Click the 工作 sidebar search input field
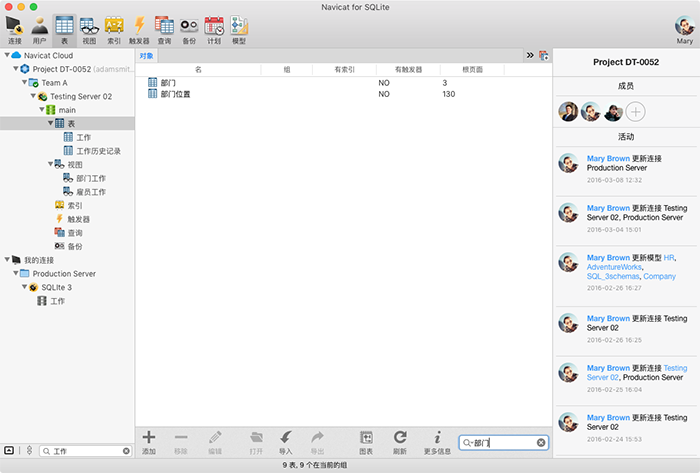This screenshot has height=473, width=700. [85, 451]
